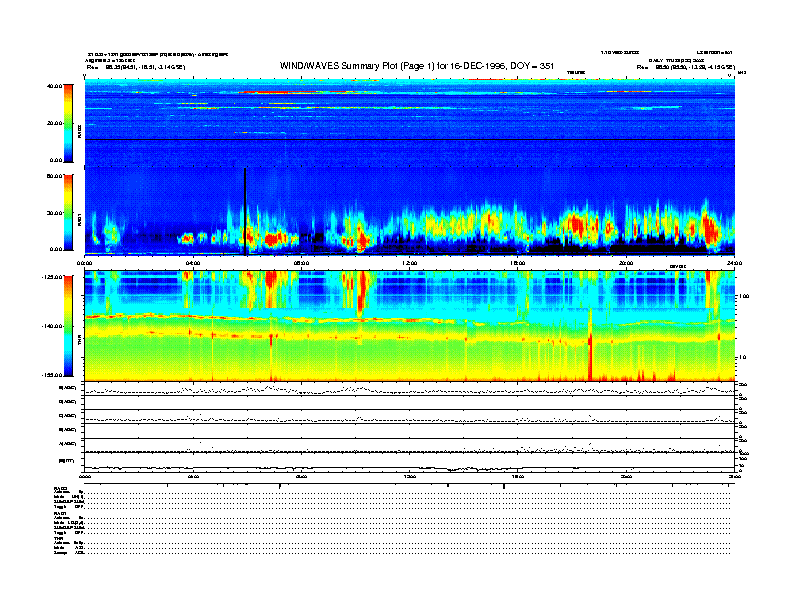Viewport: 792px width, 612px height.
Task: Click the -155.00 value on TNR scale
Action: pyautogui.click(x=52, y=375)
